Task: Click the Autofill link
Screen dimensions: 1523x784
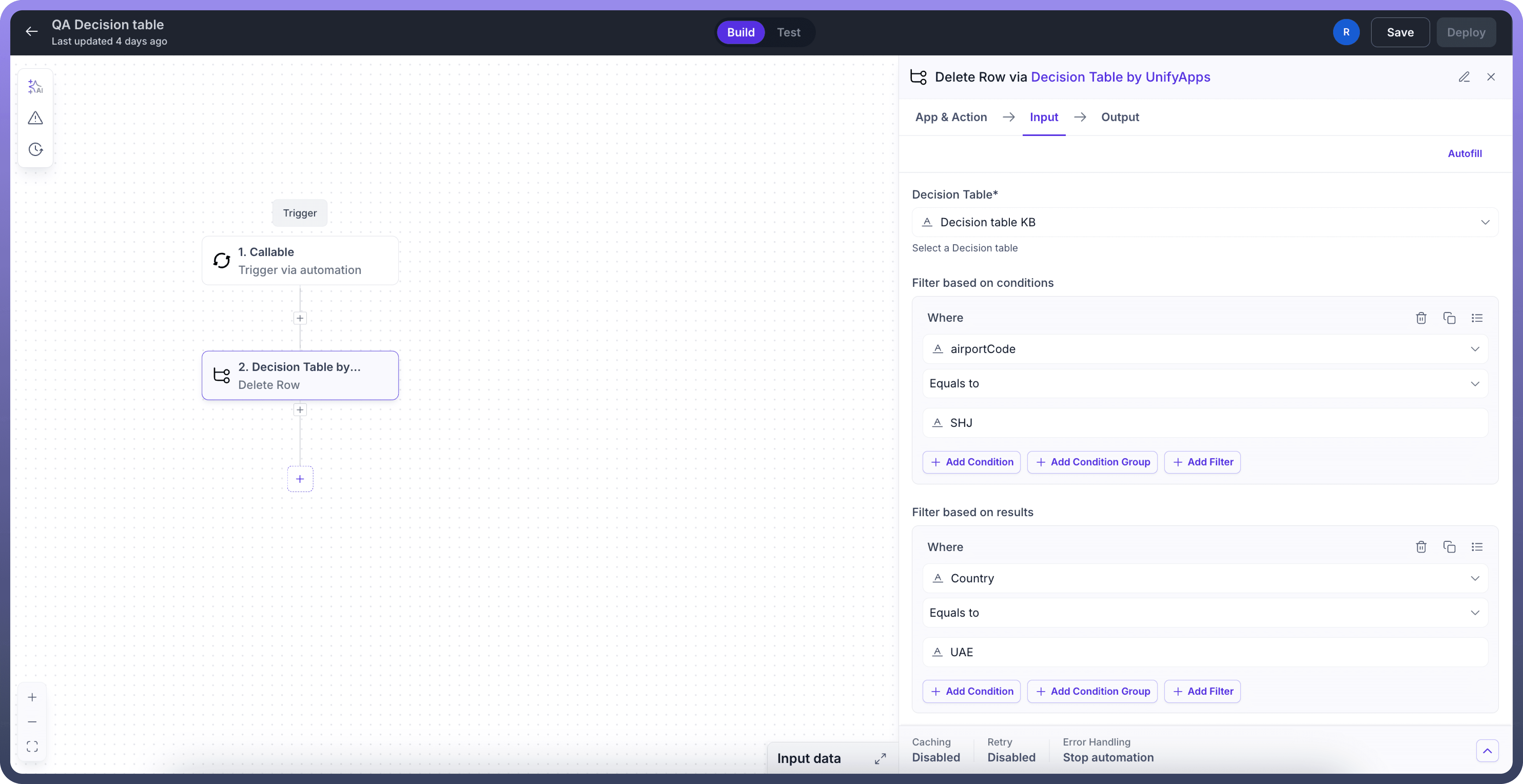Action: pos(1465,154)
